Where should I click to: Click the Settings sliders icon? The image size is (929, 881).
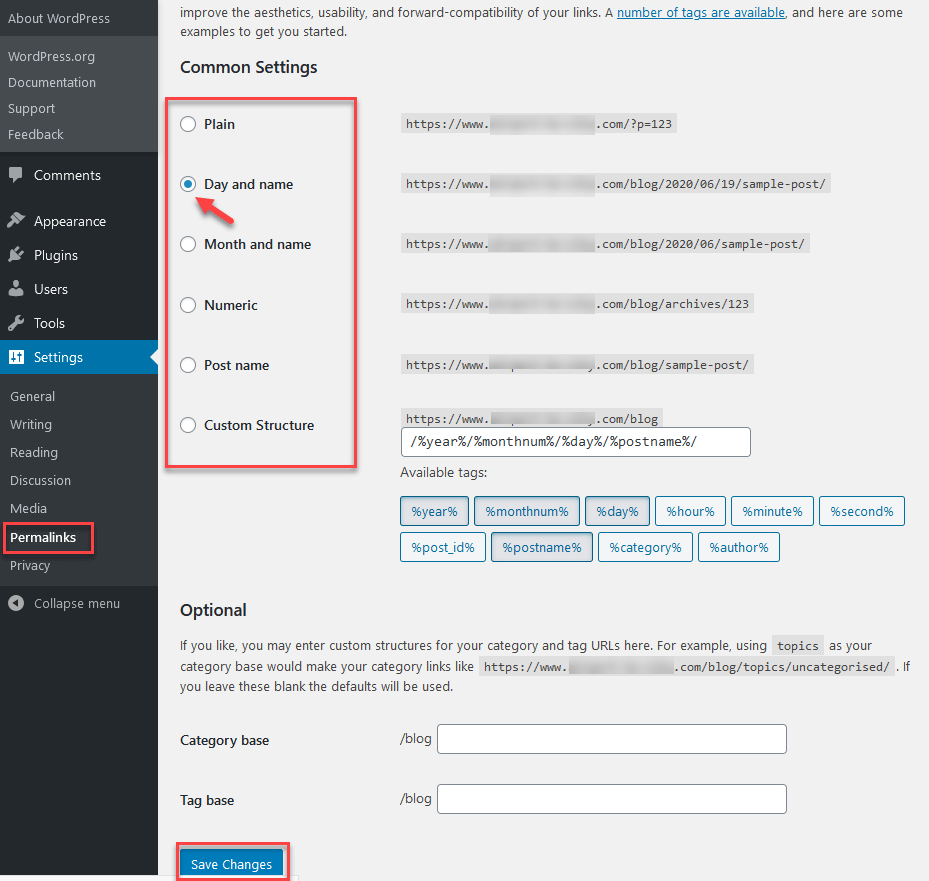click(x=17, y=357)
